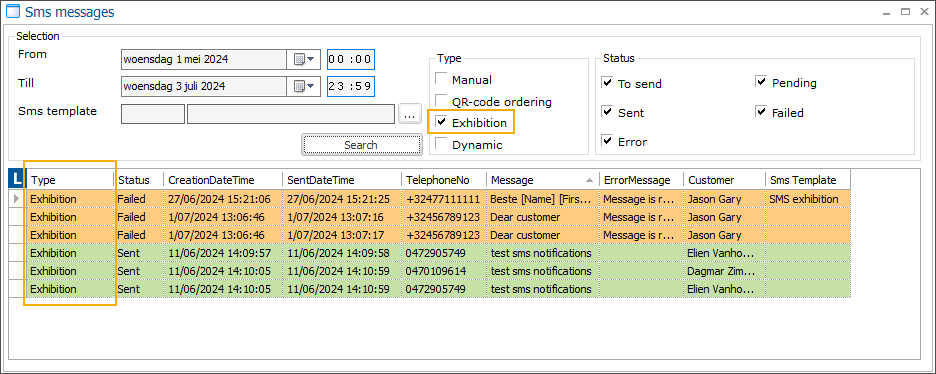Uncheck the Failed status checkbox

761,112
